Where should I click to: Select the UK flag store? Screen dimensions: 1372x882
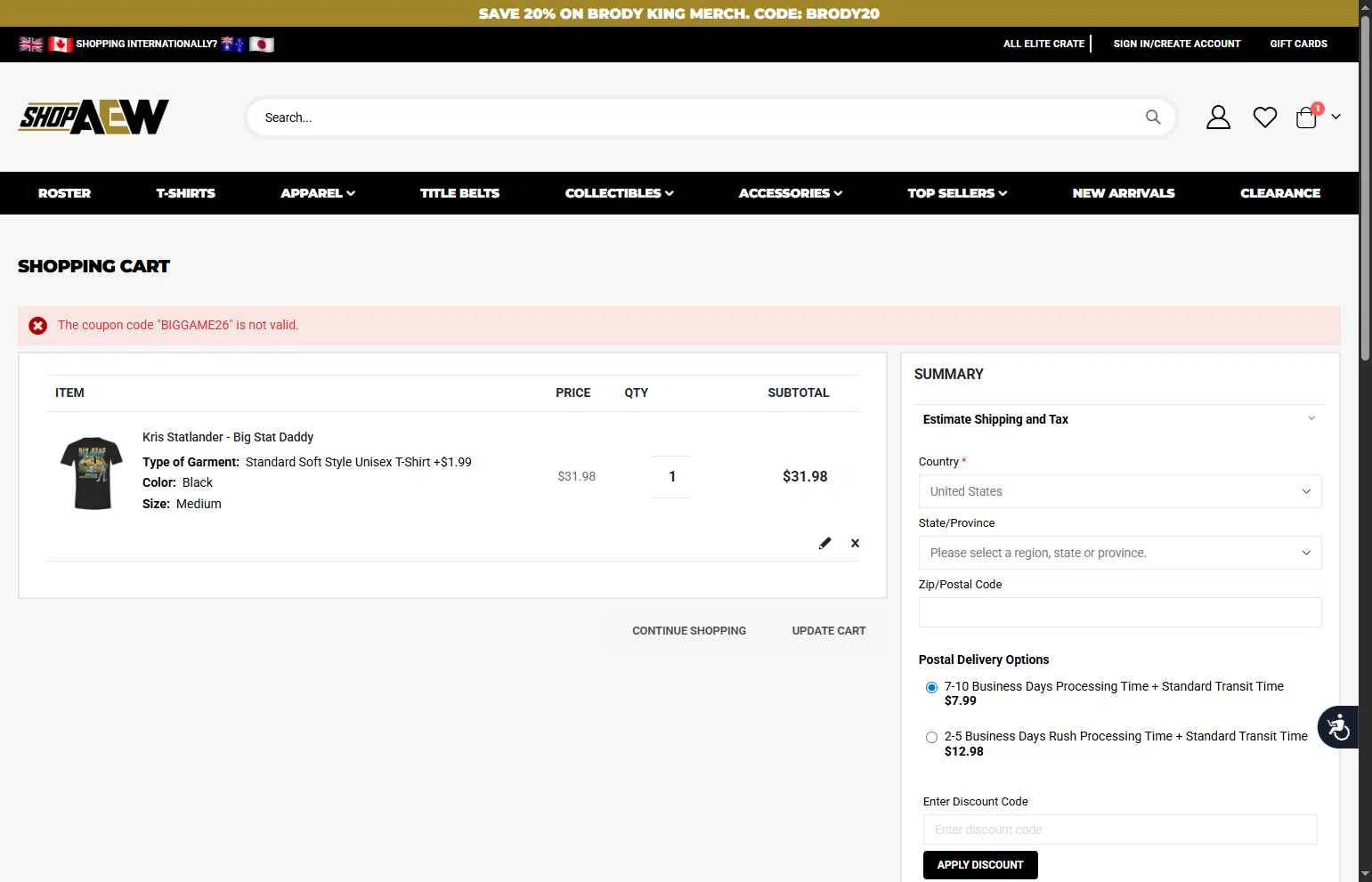[x=31, y=44]
